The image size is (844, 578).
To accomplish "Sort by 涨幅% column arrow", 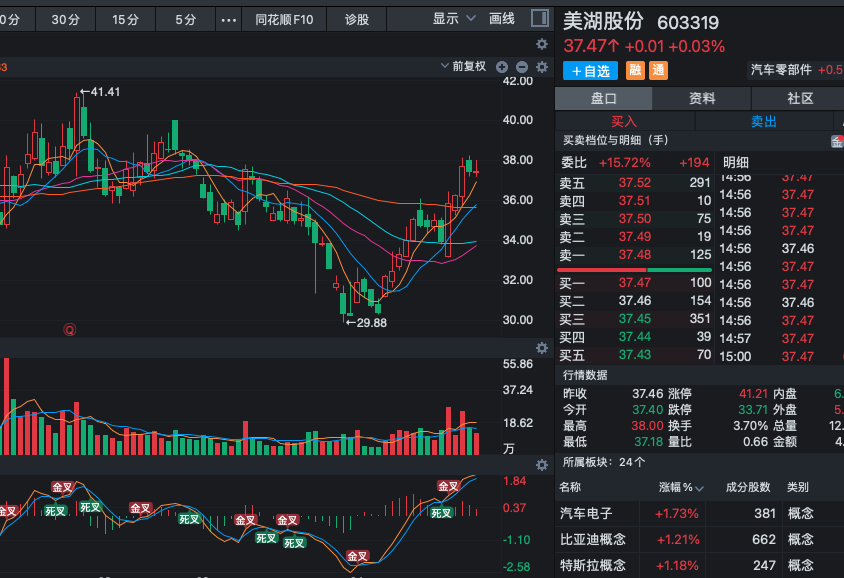I will pos(699,489).
